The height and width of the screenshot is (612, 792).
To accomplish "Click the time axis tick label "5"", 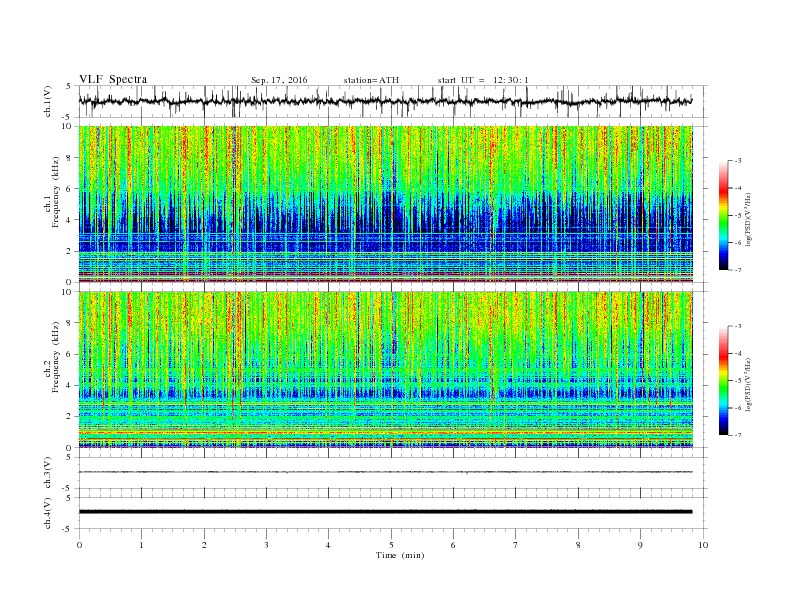I will point(391,545).
